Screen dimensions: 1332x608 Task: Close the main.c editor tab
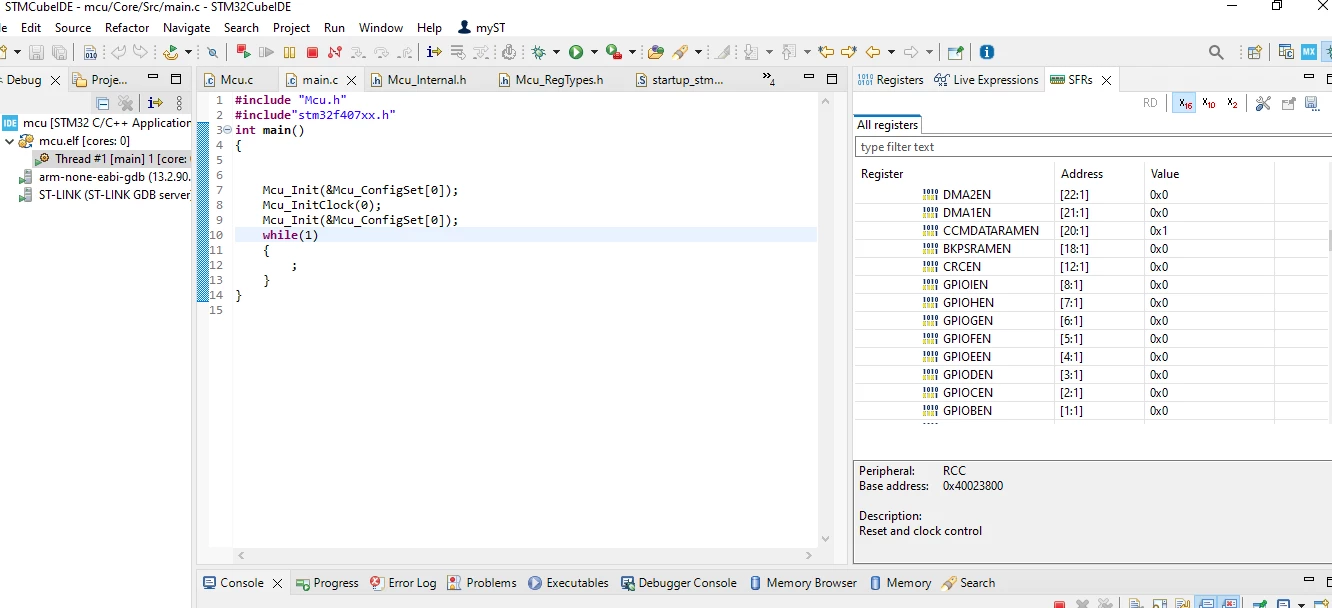[353, 80]
